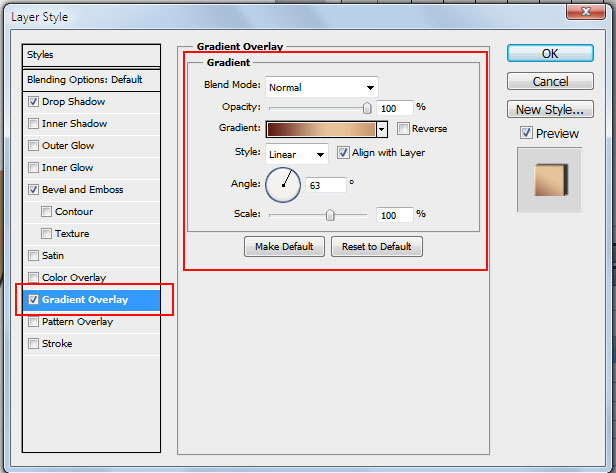Close the Layer Style dialog
Viewport: 616px width, 473px height.
point(590,12)
